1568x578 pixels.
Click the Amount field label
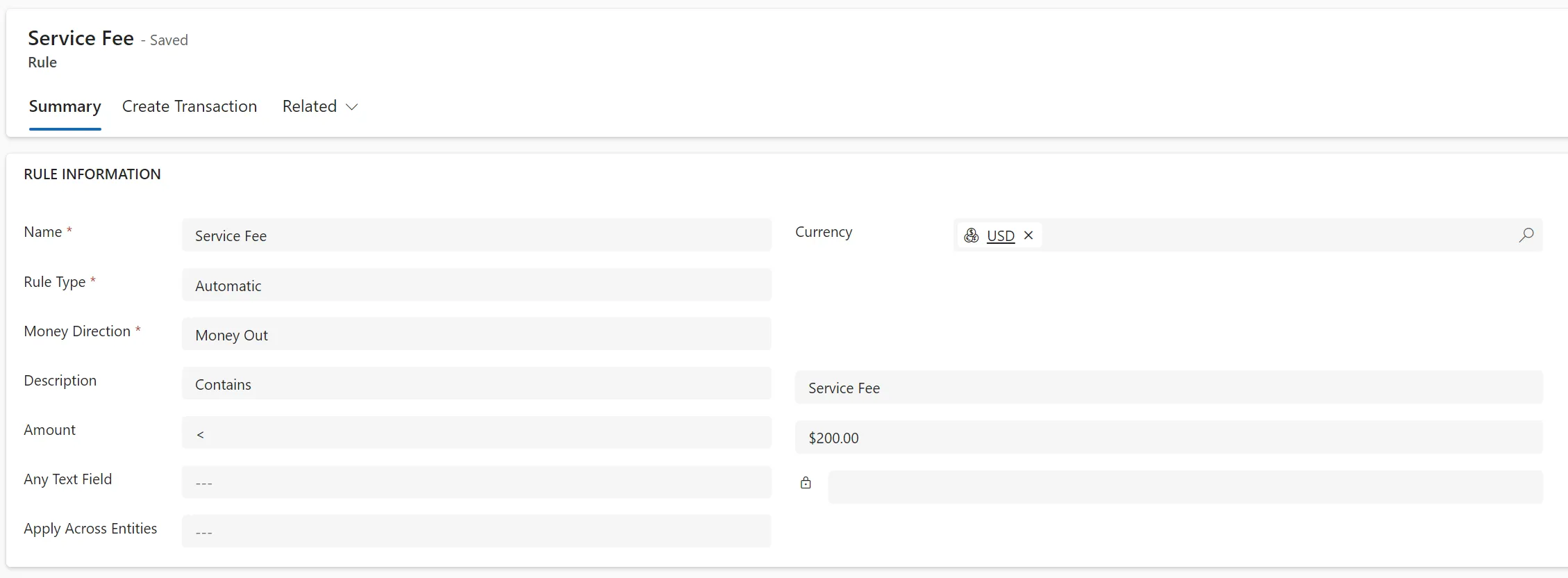tap(50, 430)
